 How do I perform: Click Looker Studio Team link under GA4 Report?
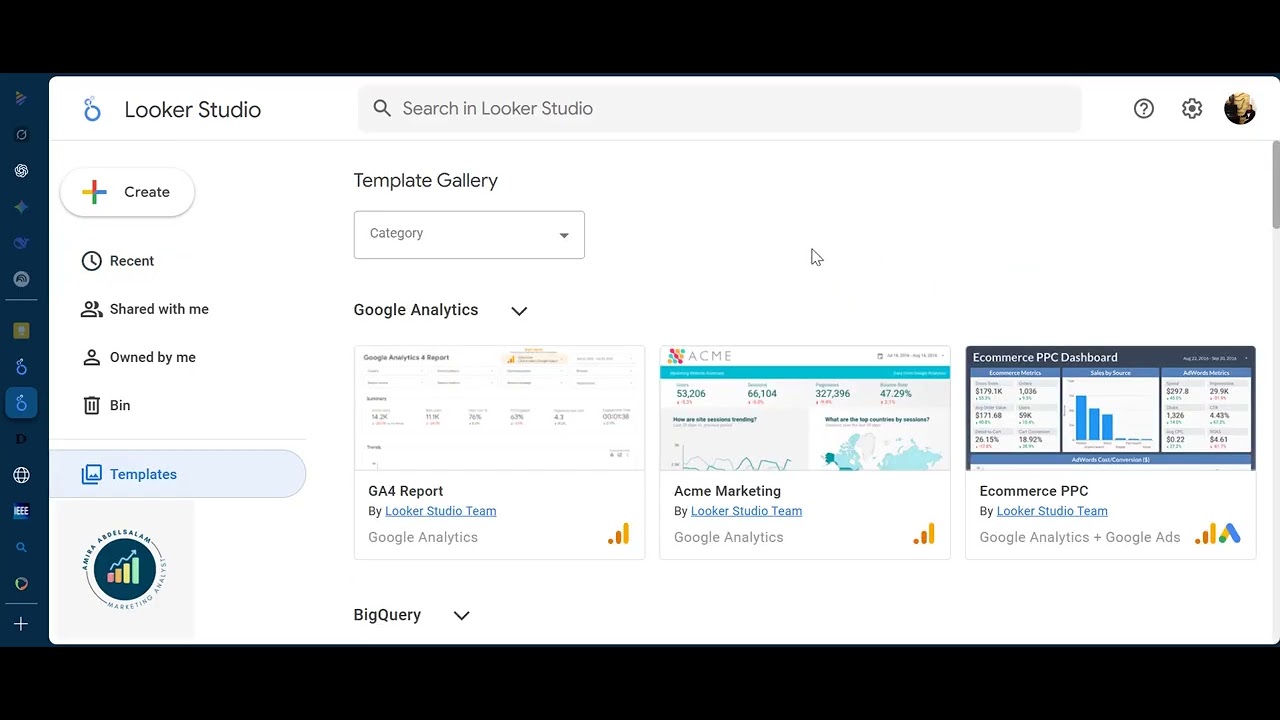pos(441,511)
